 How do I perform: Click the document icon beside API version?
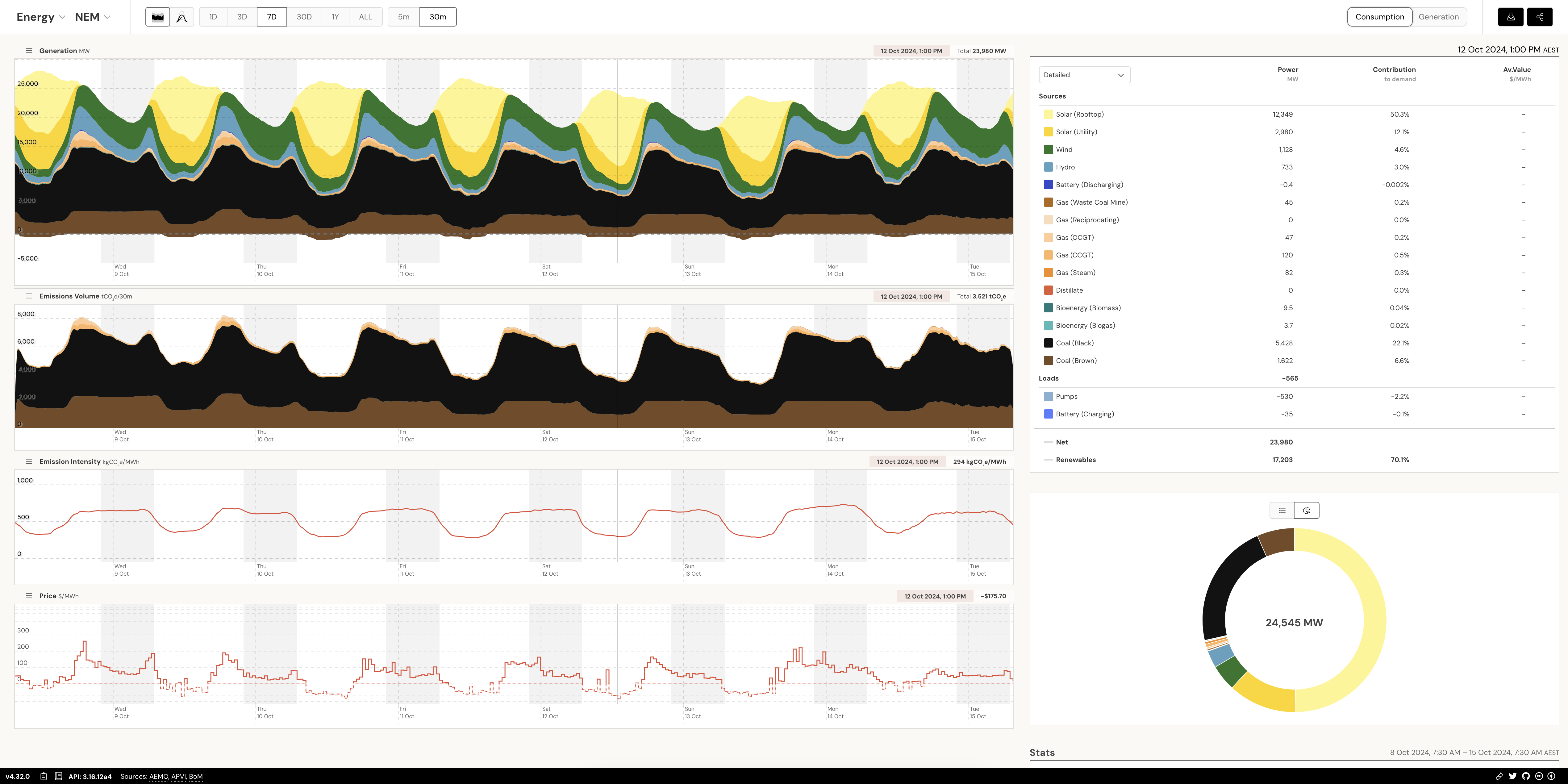point(58,776)
